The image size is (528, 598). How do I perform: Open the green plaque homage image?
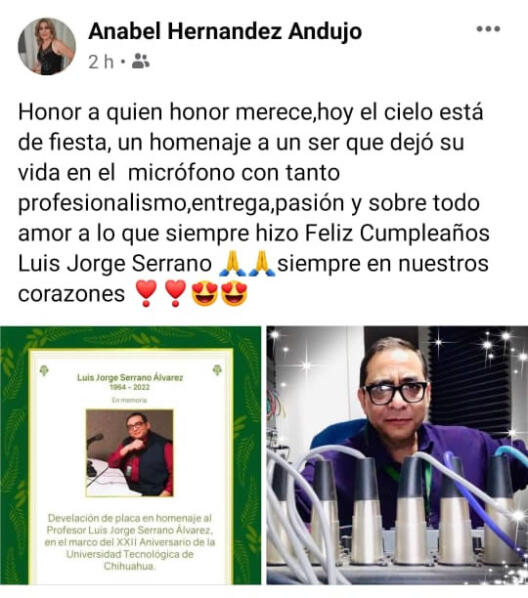click(x=131, y=455)
